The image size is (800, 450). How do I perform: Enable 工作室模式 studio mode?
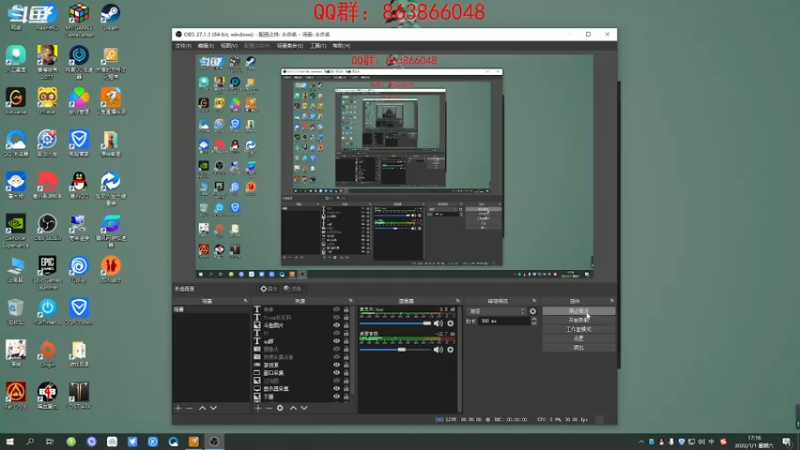pyautogui.click(x=579, y=329)
